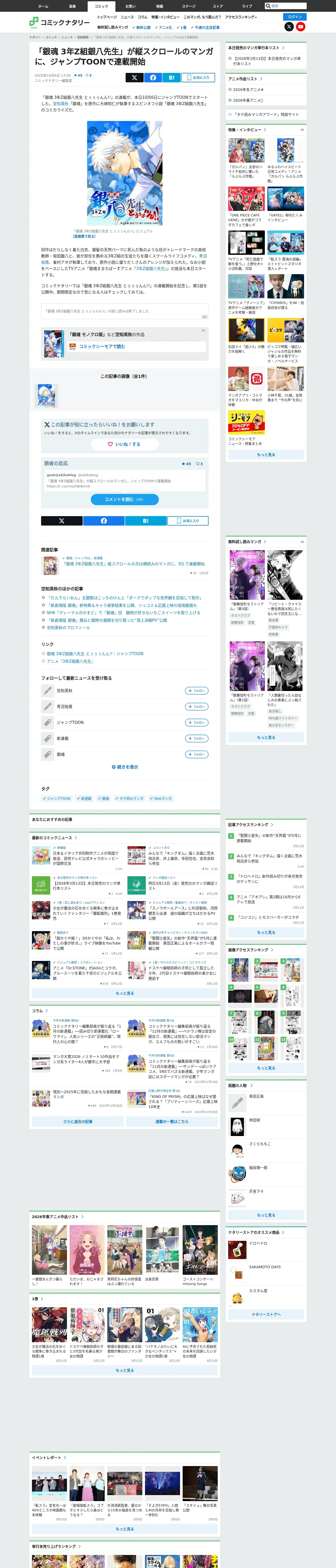The image size is (336, 1568).
Task: Expand 無料試し読みマンガ sidebar heading
Action: pos(247,541)
